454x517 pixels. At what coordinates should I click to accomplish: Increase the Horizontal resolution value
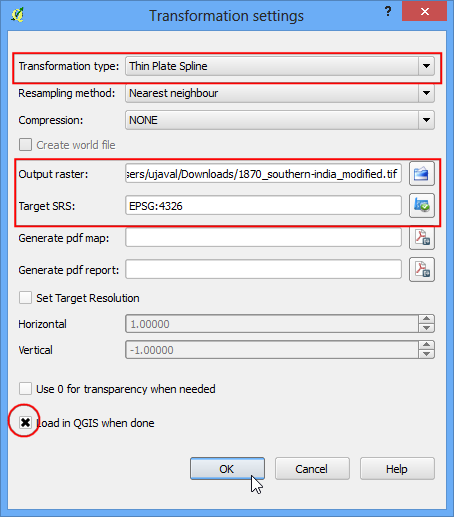coord(426,319)
